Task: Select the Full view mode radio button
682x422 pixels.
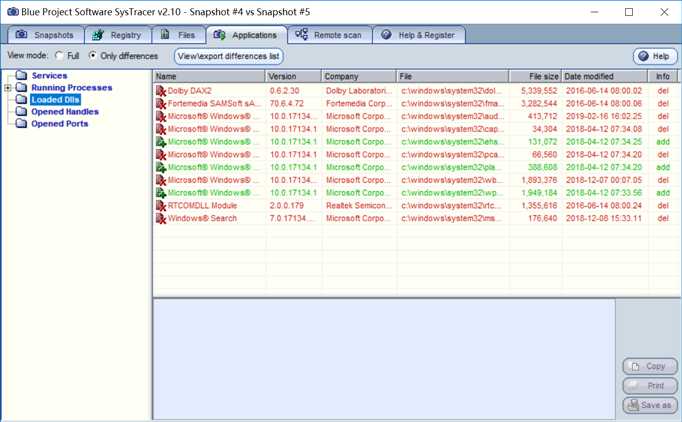Action: tap(59, 56)
